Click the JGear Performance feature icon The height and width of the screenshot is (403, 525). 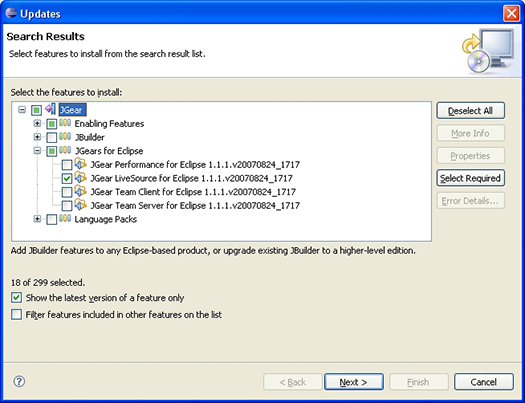(x=80, y=164)
